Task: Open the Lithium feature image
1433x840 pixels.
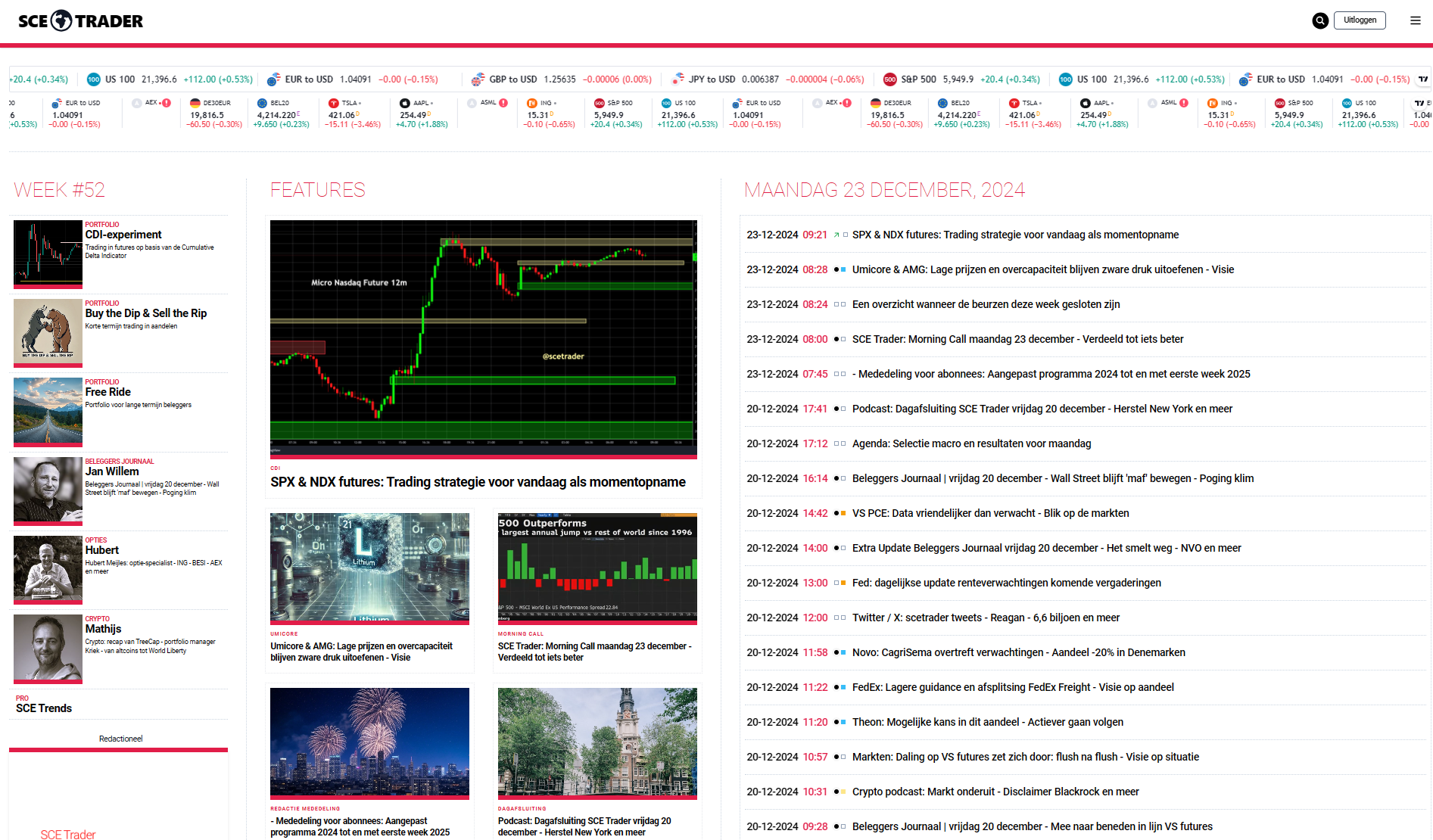Action: [369, 568]
